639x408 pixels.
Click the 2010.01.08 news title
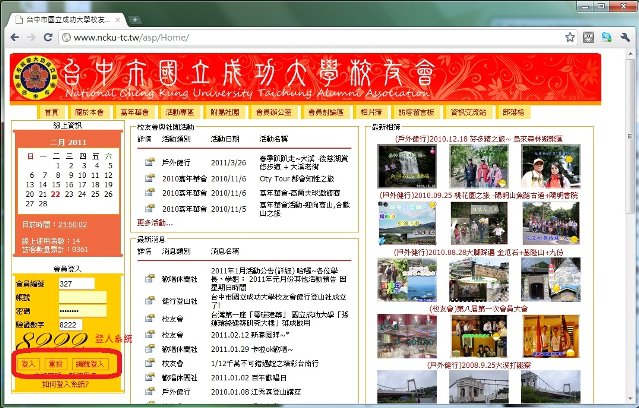[x=256, y=392]
